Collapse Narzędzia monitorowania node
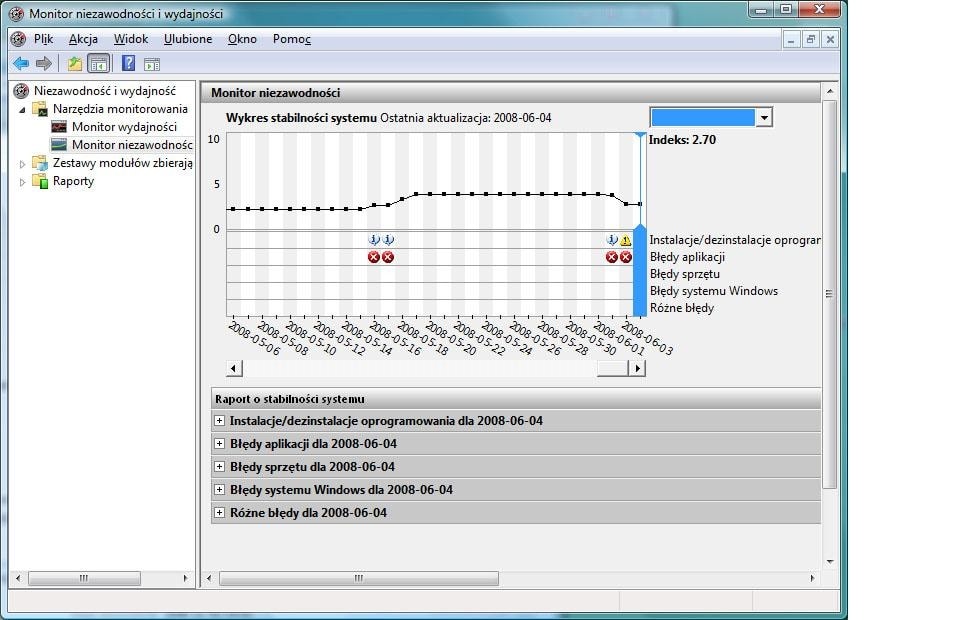Image resolution: width=960 pixels, height=620 pixels. click(23, 108)
